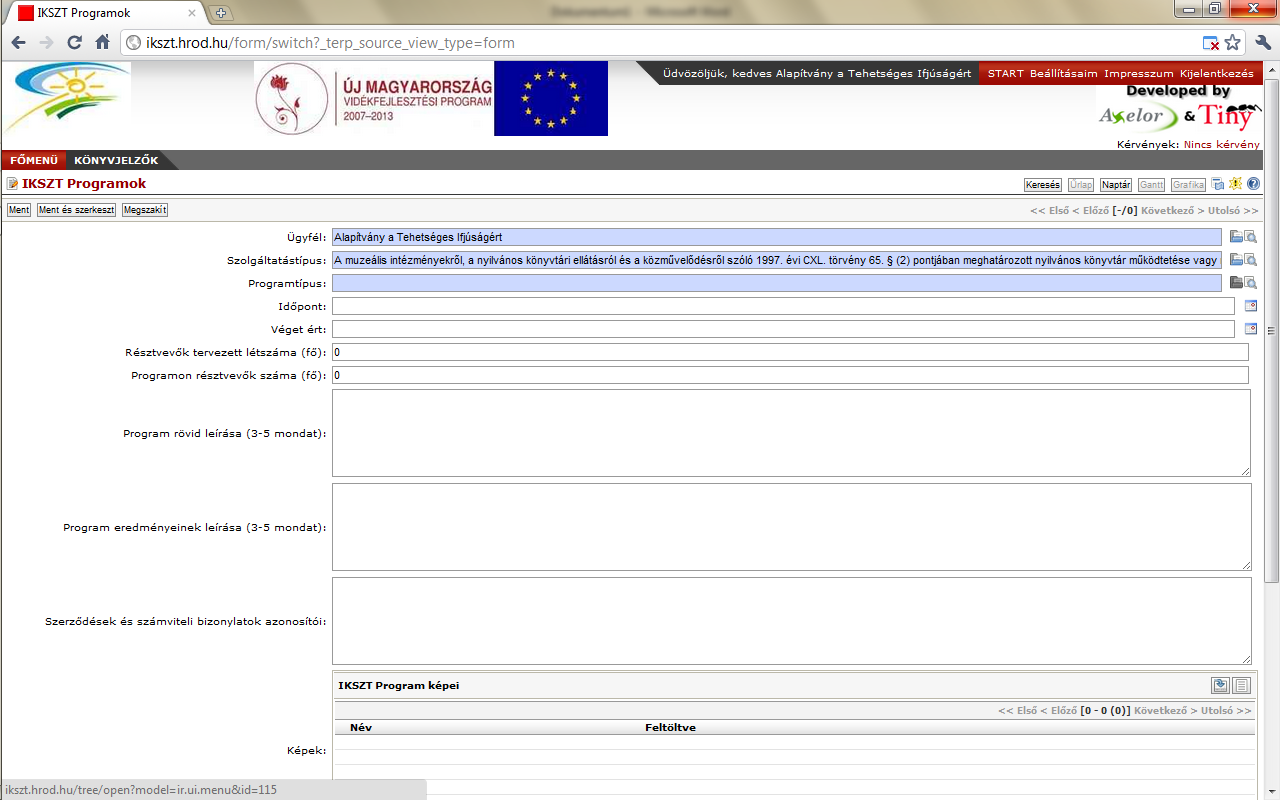1280x800 pixels.
Task: Click the Űrlap view button
Action: coord(1081,185)
